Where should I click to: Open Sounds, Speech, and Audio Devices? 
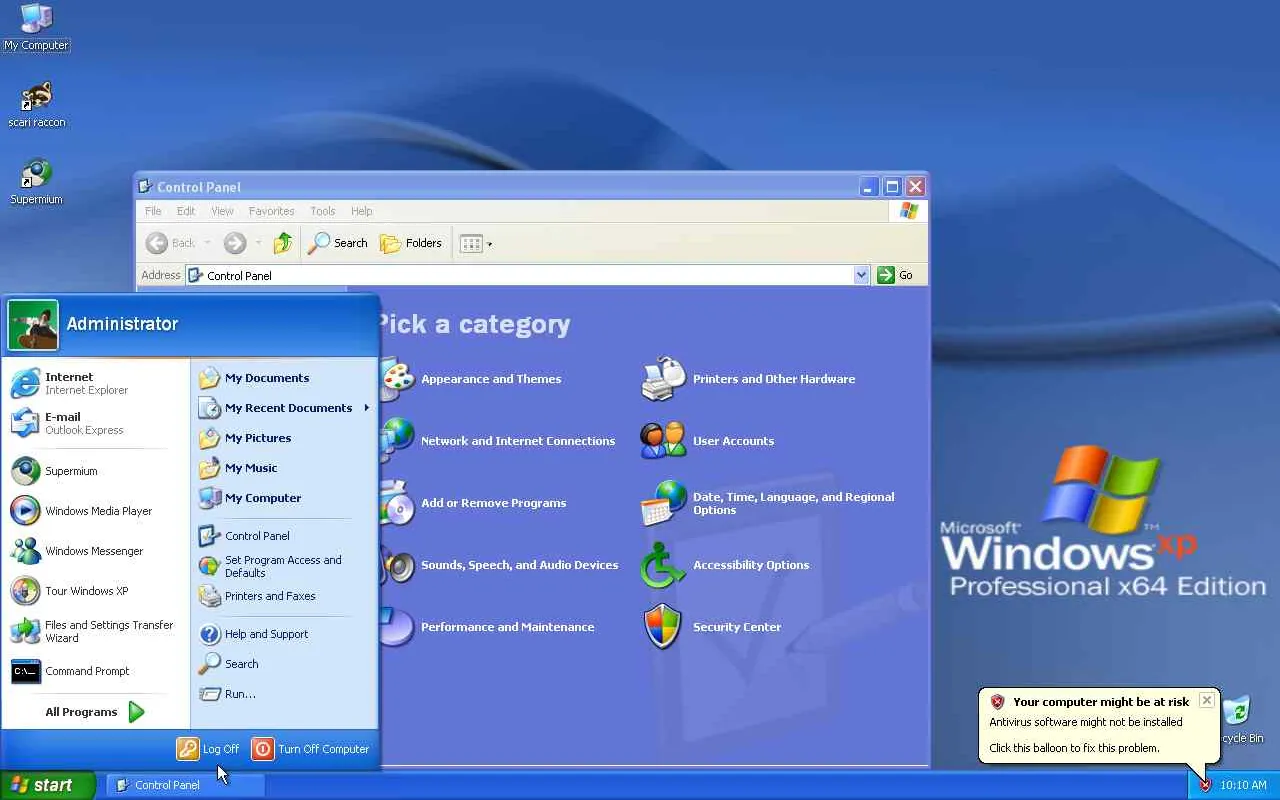click(x=519, y=565)
